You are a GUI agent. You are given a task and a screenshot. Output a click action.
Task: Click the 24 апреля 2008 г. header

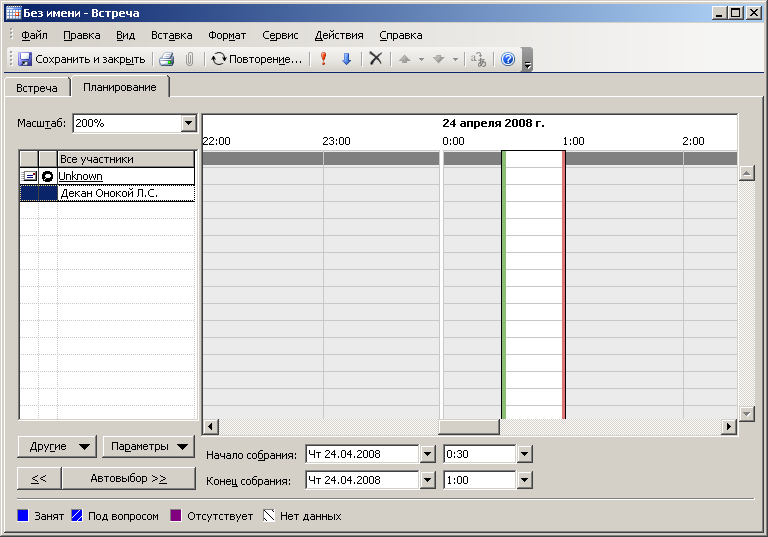493,123
